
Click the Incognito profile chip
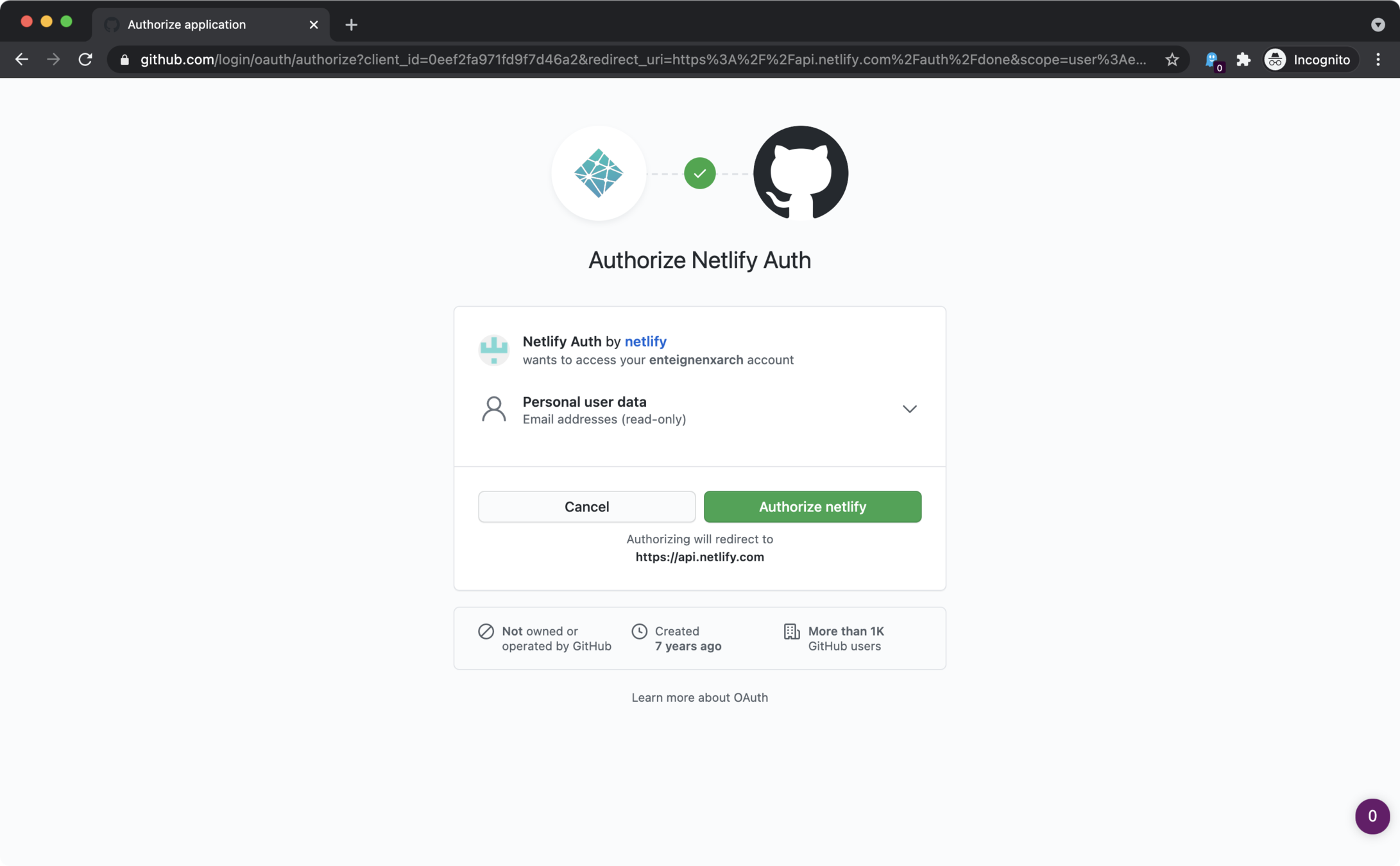coord(1310,60)
